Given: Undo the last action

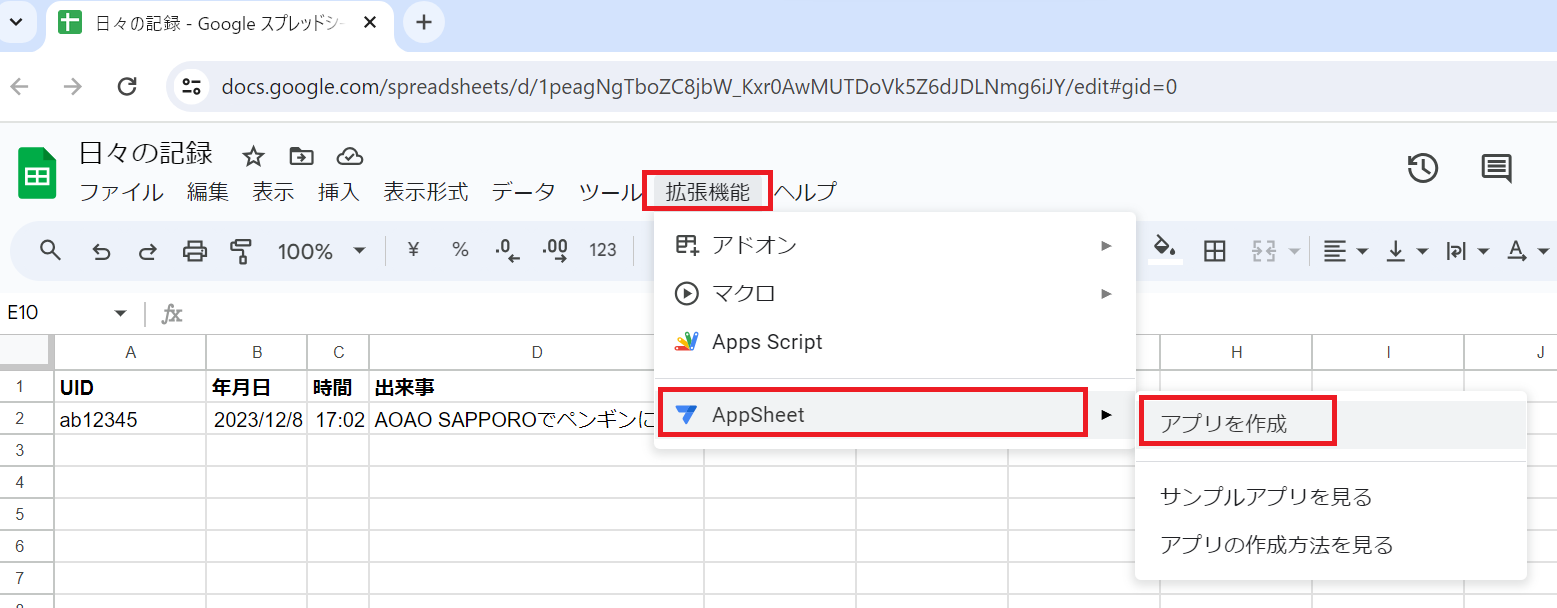Looking at the screenshot, I should click(x=101, y=251).
